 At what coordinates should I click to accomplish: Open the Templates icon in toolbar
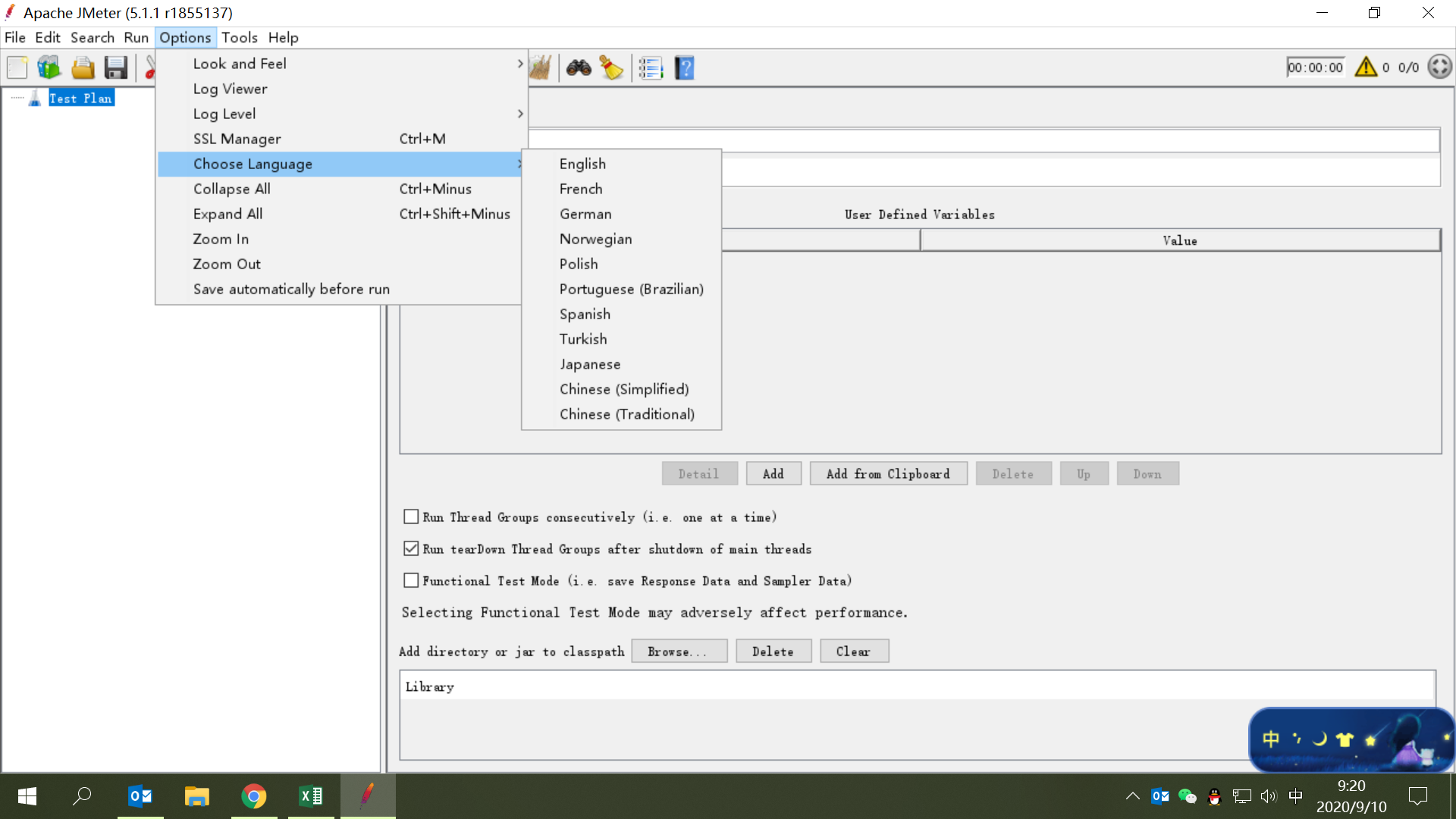coord(49,68)
